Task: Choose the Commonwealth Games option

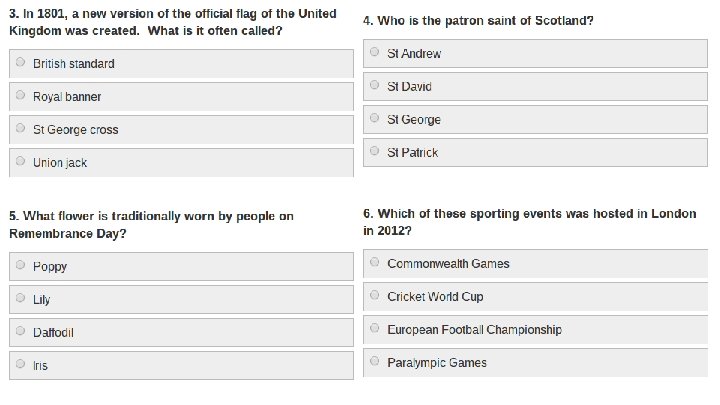Action: coord(374,263)
